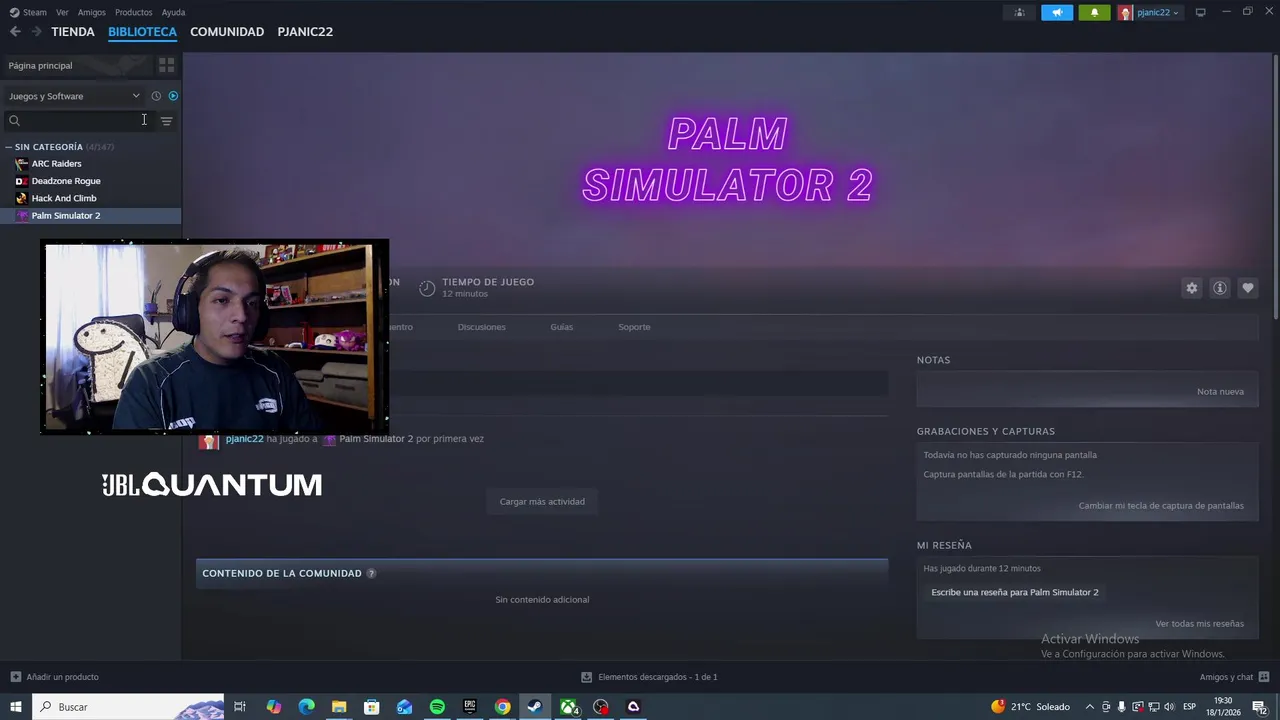Open advanced library filter options icon
The image size is (1280, 720).
[166, 121]
